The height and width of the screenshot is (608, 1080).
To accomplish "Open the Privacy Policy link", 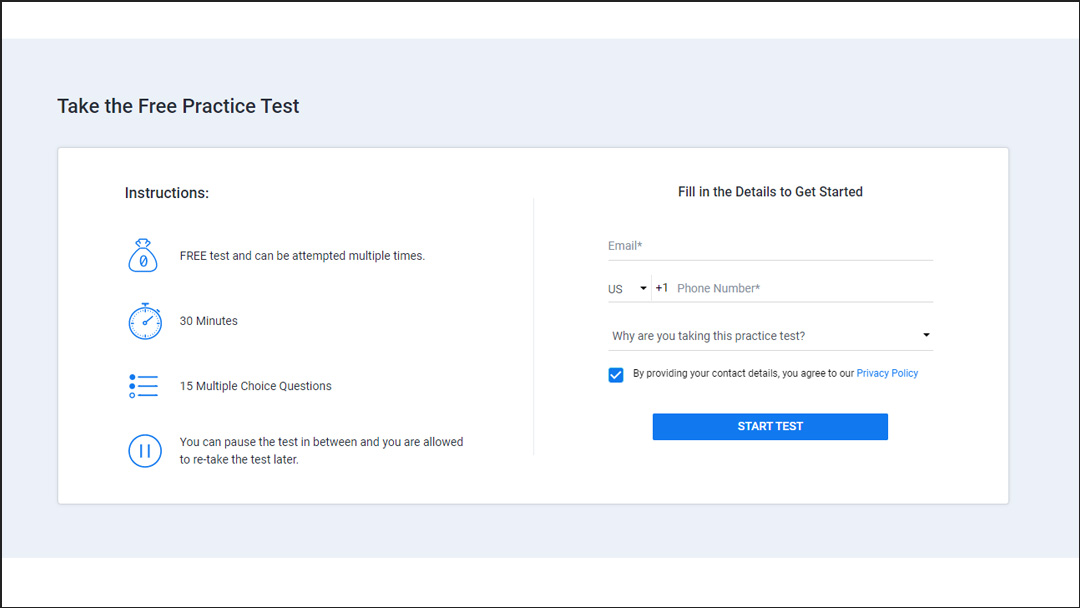I will [x=887, y=373].
